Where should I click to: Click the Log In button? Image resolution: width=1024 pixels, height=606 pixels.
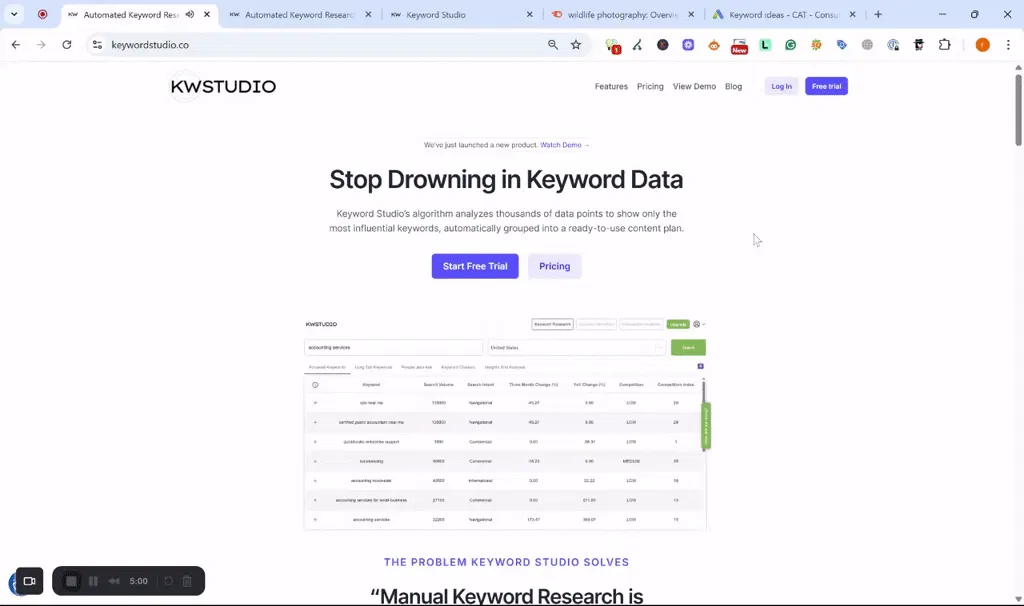(781, 86)
